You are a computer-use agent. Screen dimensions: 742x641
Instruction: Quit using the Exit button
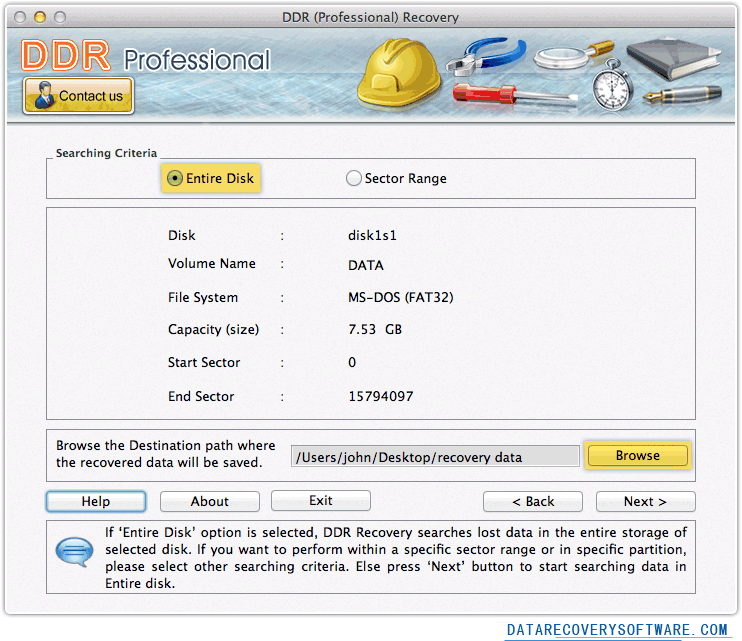tap(321, 501)
